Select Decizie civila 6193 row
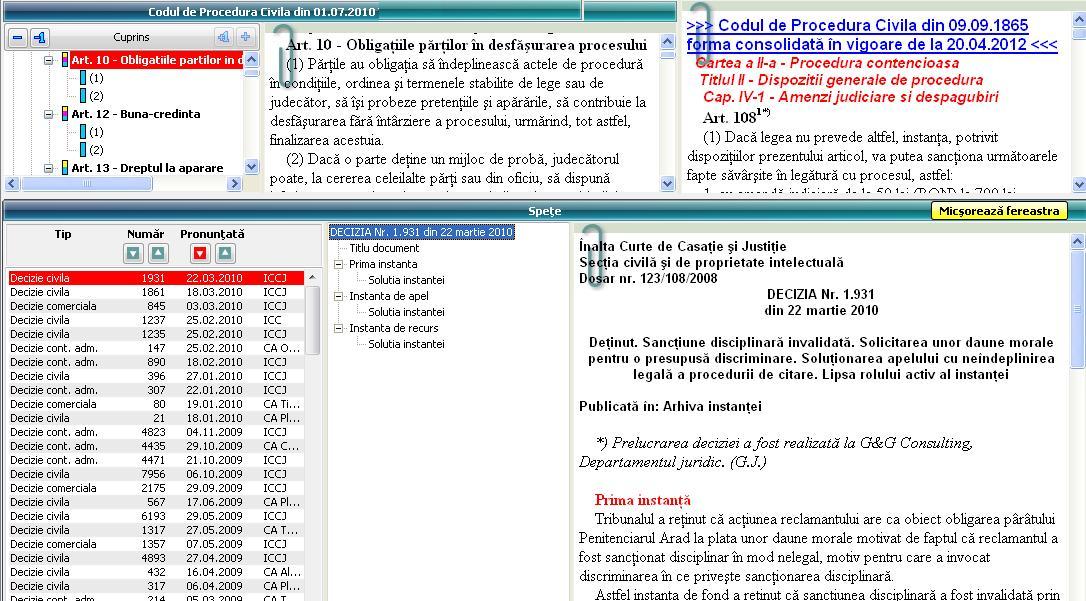Screen dimensions: 1086x601 [156, 516]
